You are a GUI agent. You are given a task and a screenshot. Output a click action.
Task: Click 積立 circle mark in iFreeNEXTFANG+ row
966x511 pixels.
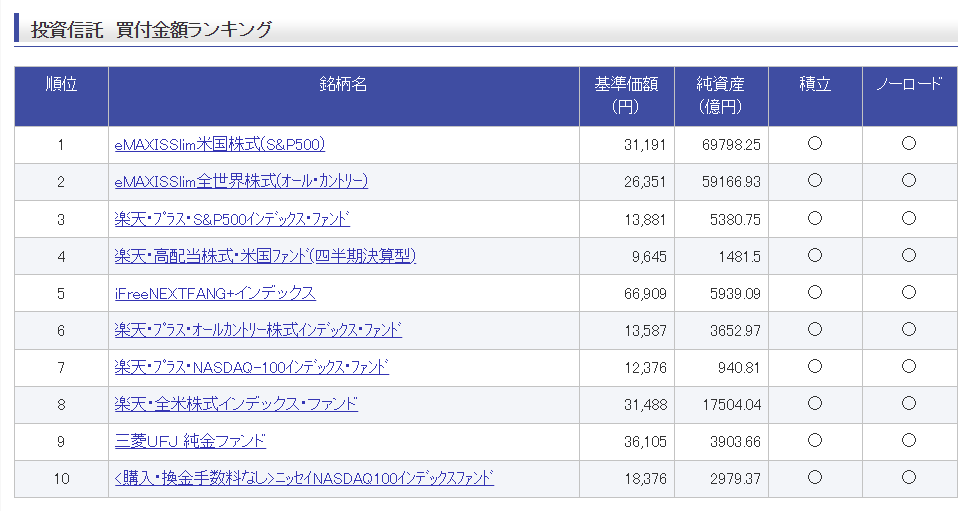tap(814, 292)
